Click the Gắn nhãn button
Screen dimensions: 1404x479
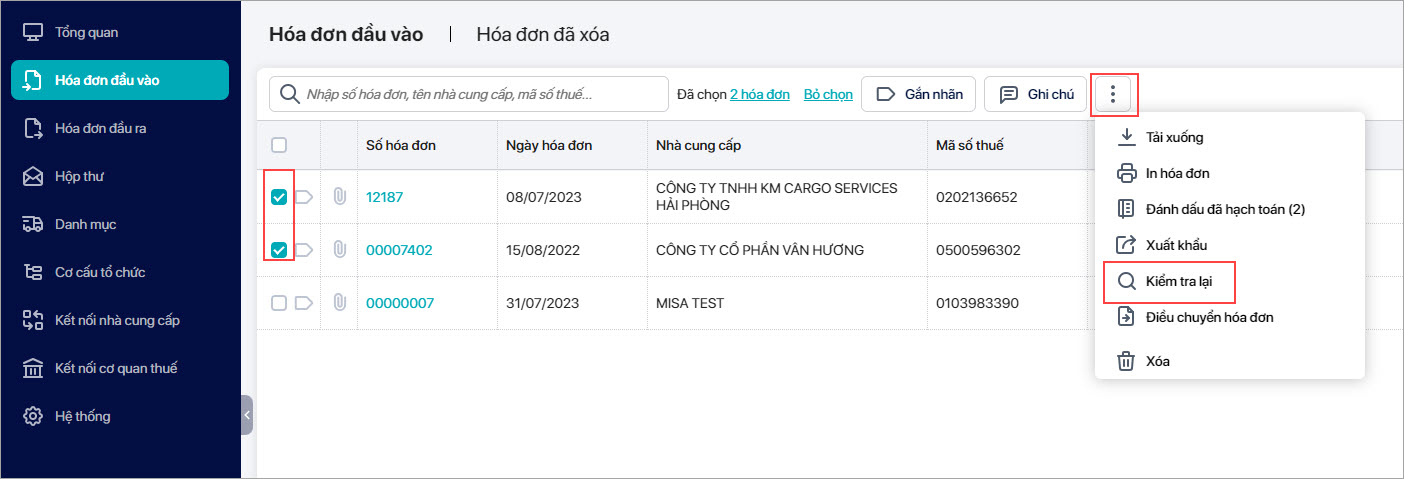919,95
